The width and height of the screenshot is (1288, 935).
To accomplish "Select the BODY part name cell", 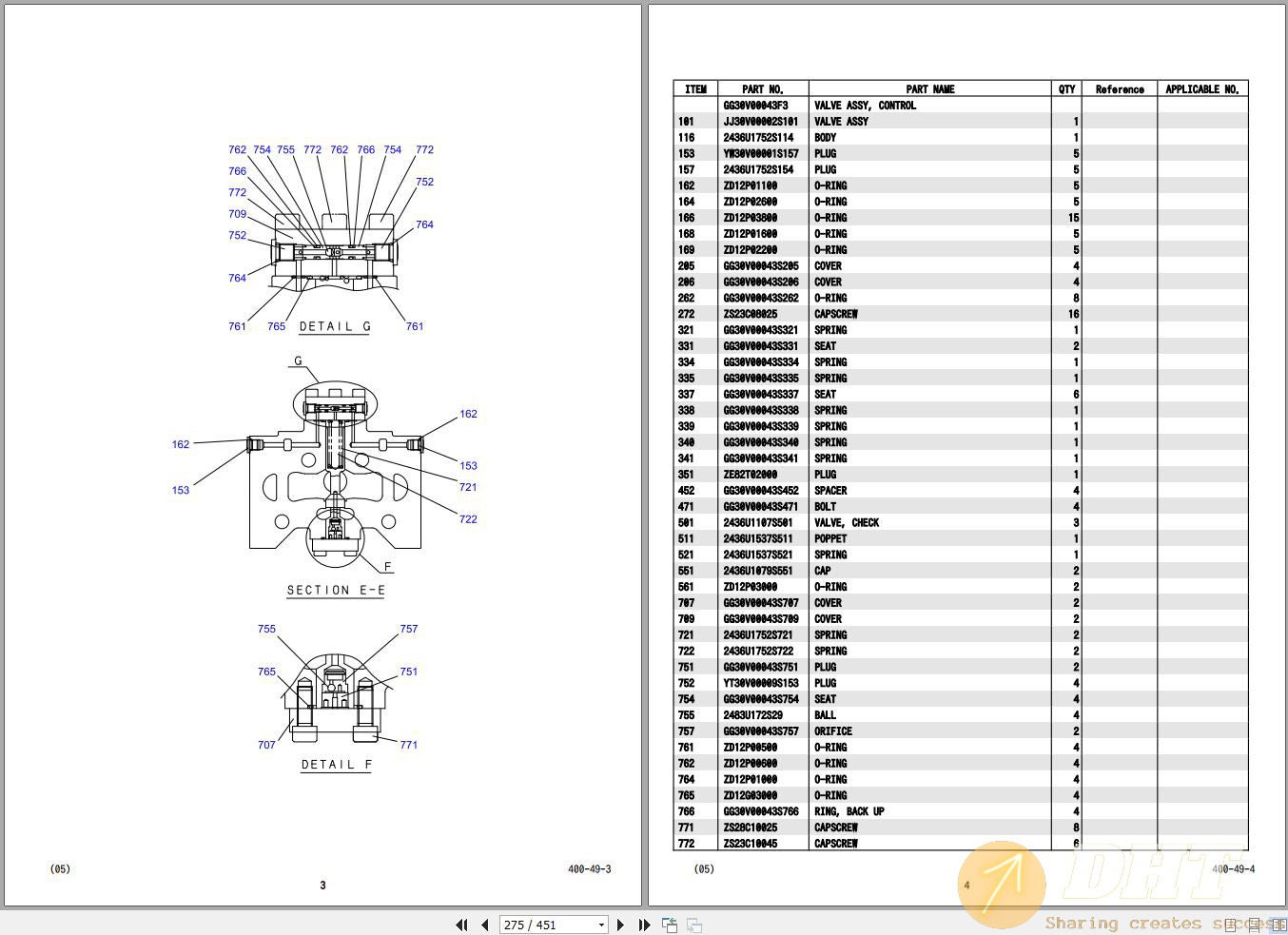I will (826, 138).
